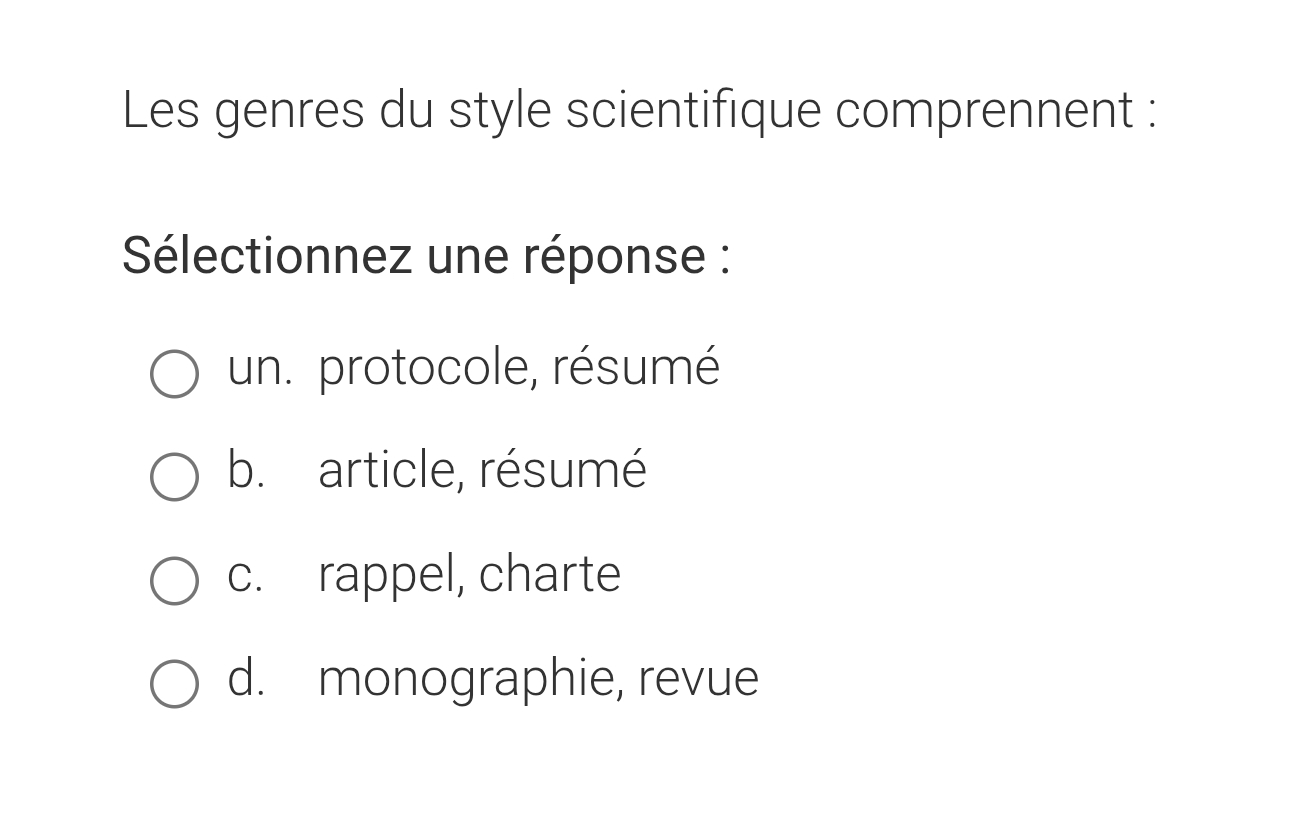This screenshot has height=818, width=1313.
Task: Click the word 'charte' in option c
Action: pyautogui.click(x=549, y=574)
